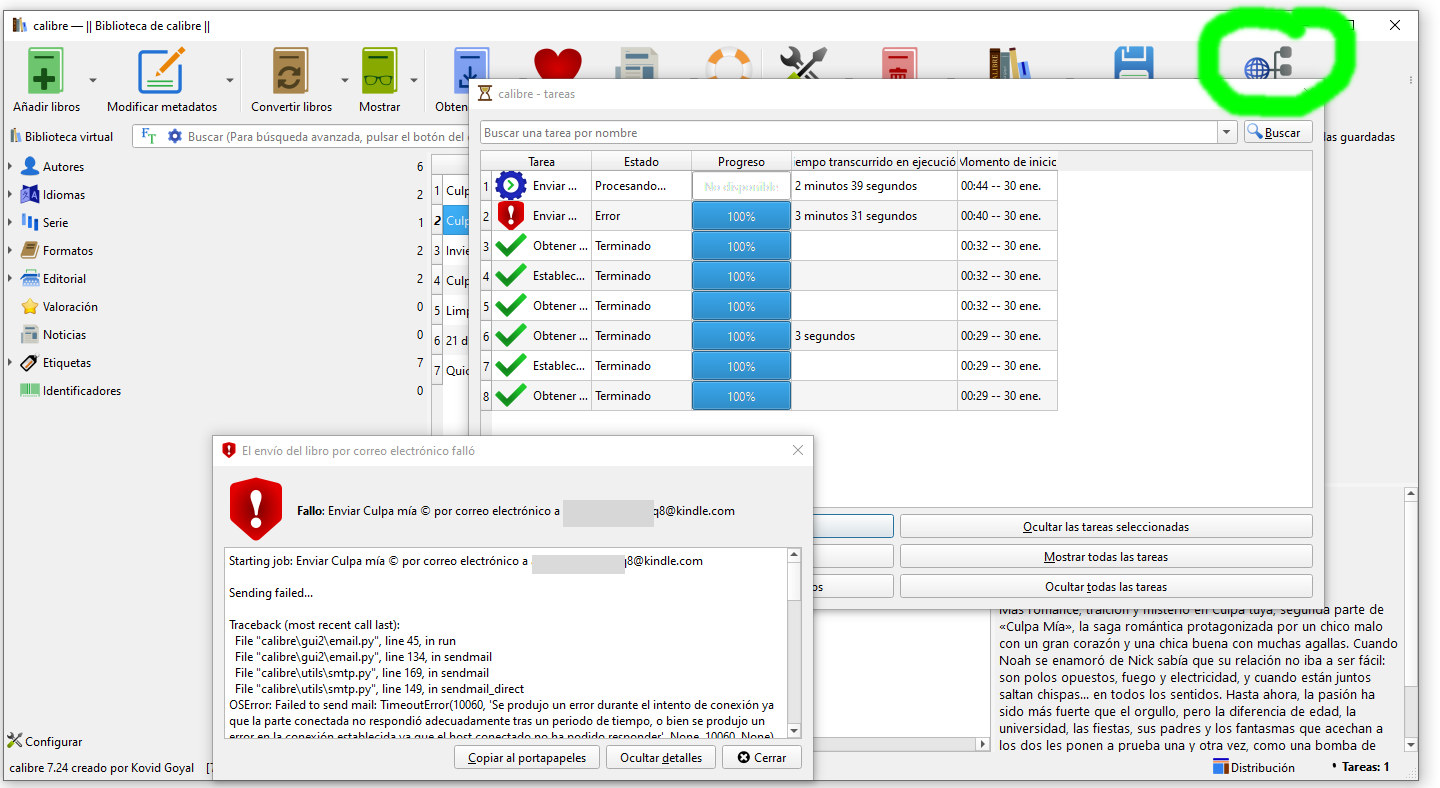The width and height of the screenshot is (1440, 788).
Task: Click the blue gear icon of task 1
Action: pyautogui.click(x=511, y=185)
